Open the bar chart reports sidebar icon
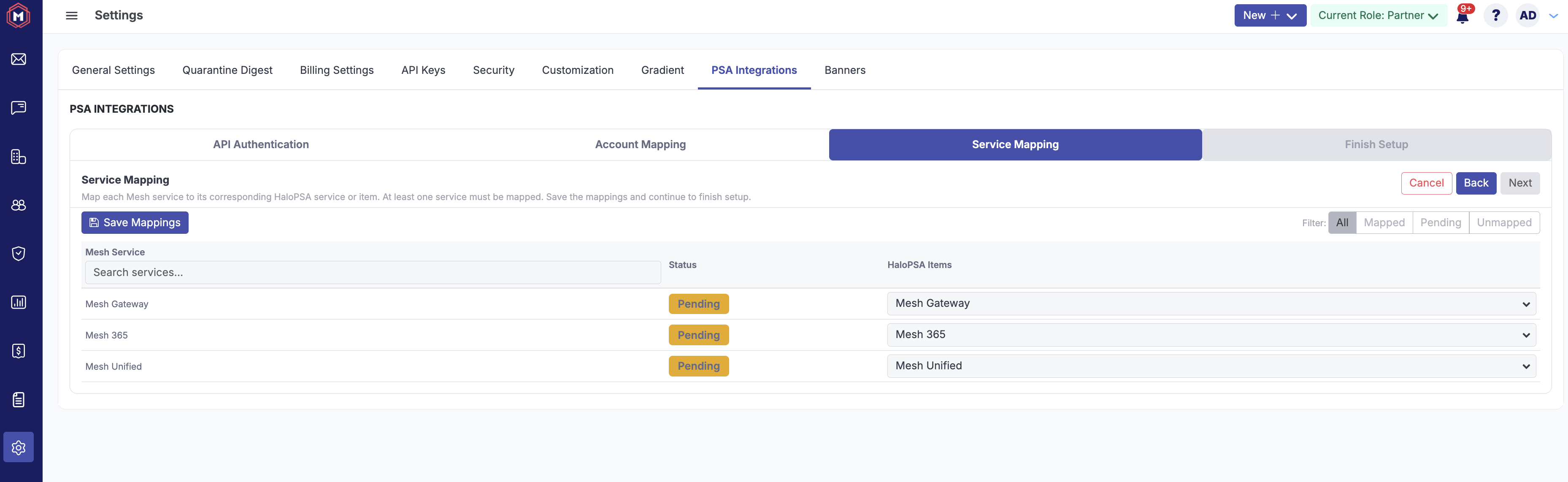This screenshot has width=1568, height=482. point(19,302)
